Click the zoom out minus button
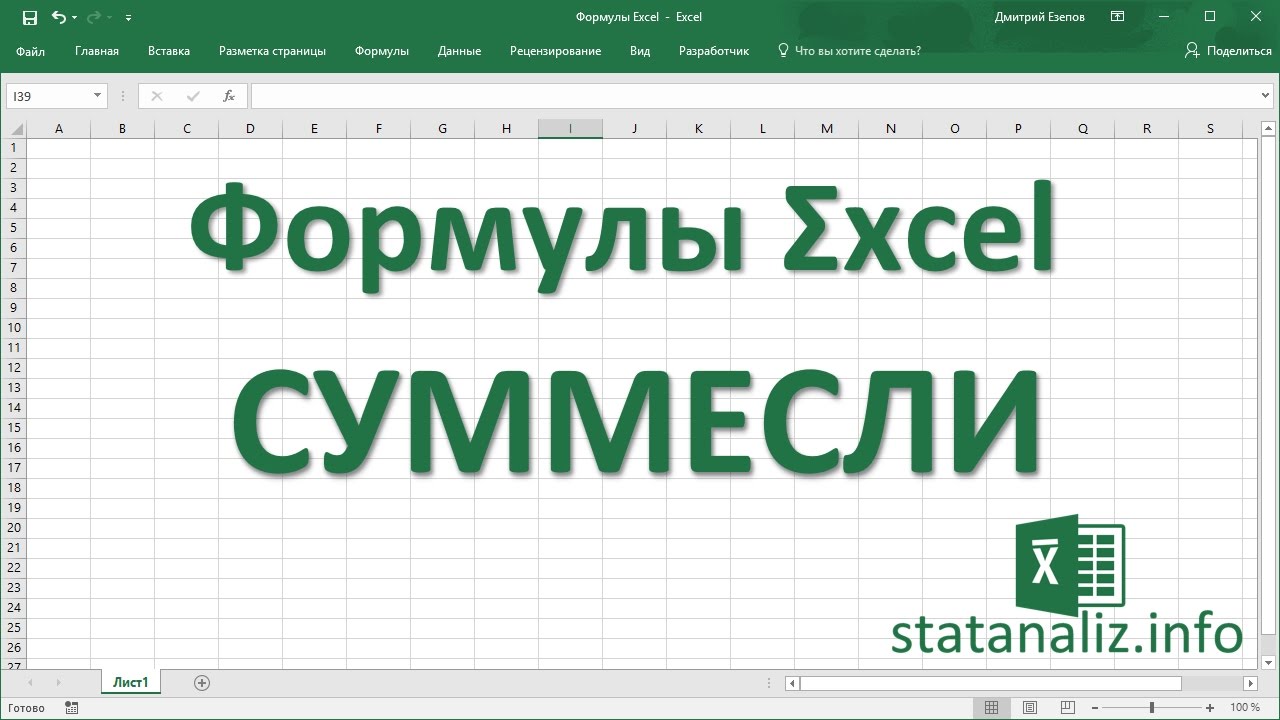The width and height of the screenshot is (1280, 720). 1097,707
